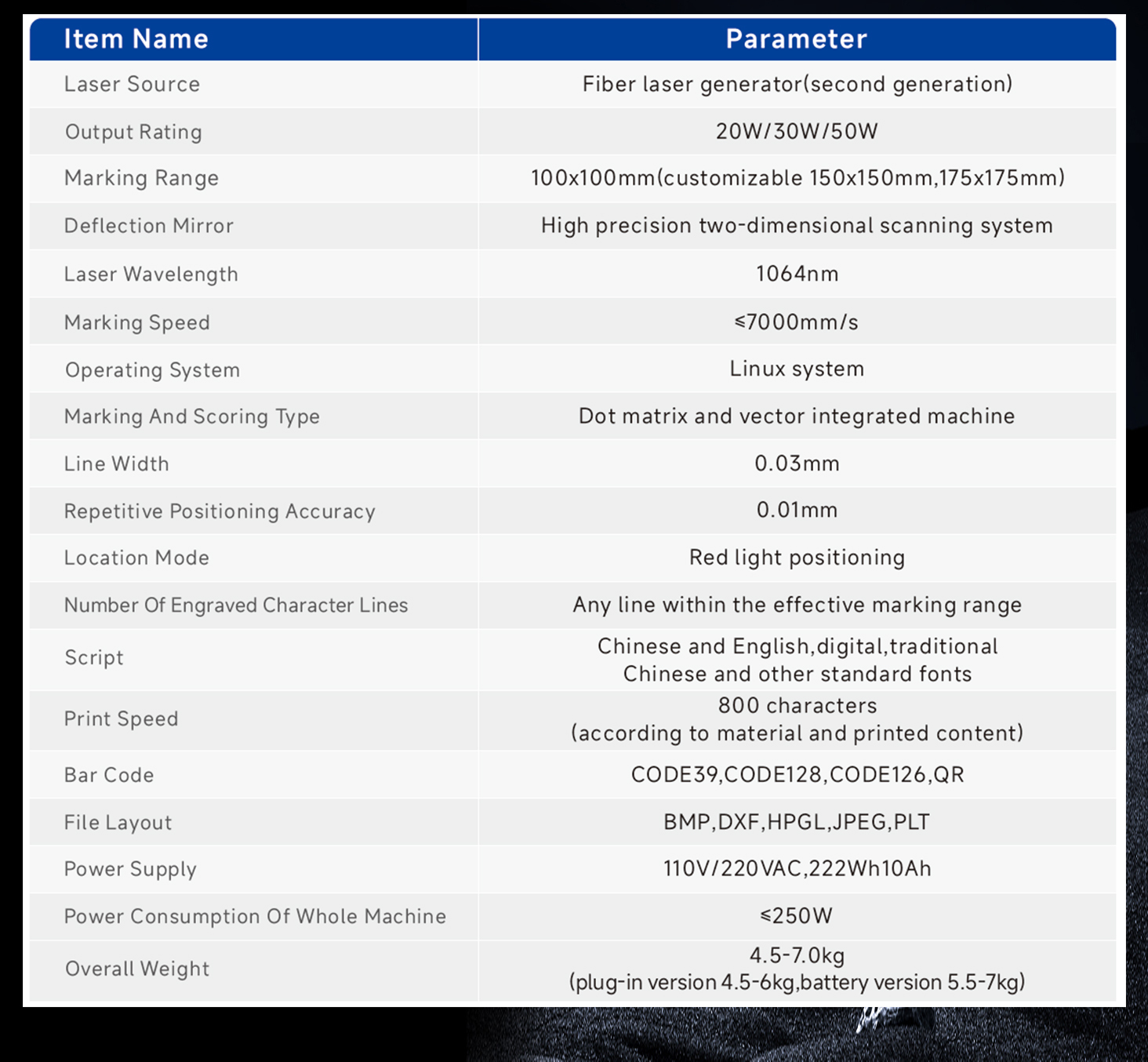This screenshot has height=1062, width=1148.
Task: Select the 'Line Width' label
Action: (x=116, y=464)
